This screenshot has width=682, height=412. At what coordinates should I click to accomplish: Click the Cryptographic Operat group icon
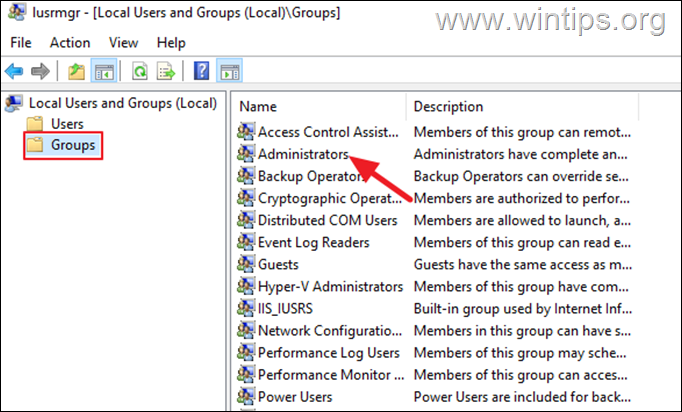click(x=246, y=198)
